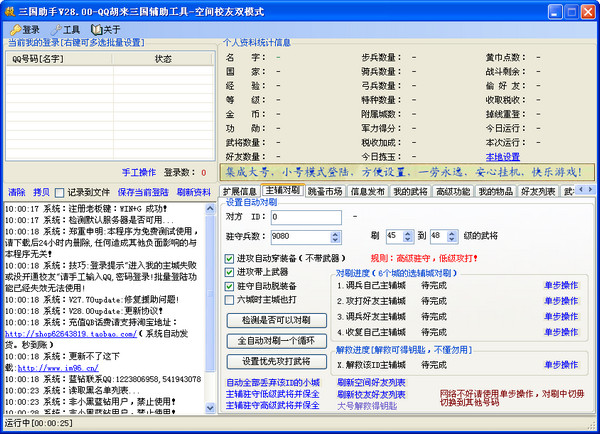Switch to the 我的物品 tab
This screenshot has width=600, height=434.
(x=496, y=191)
